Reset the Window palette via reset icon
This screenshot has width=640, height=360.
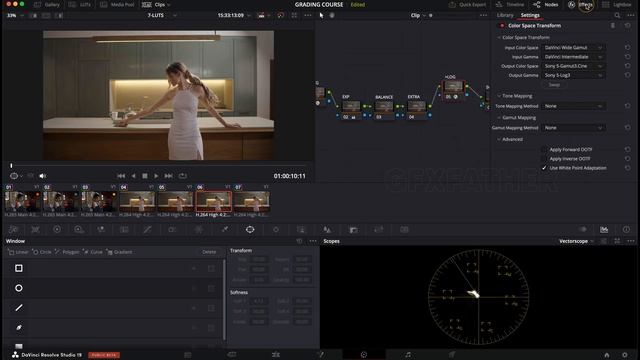[x=299, y=241]
